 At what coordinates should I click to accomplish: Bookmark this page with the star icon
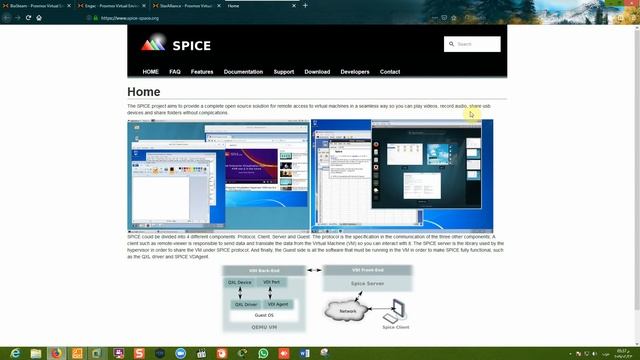coord(453,18)
